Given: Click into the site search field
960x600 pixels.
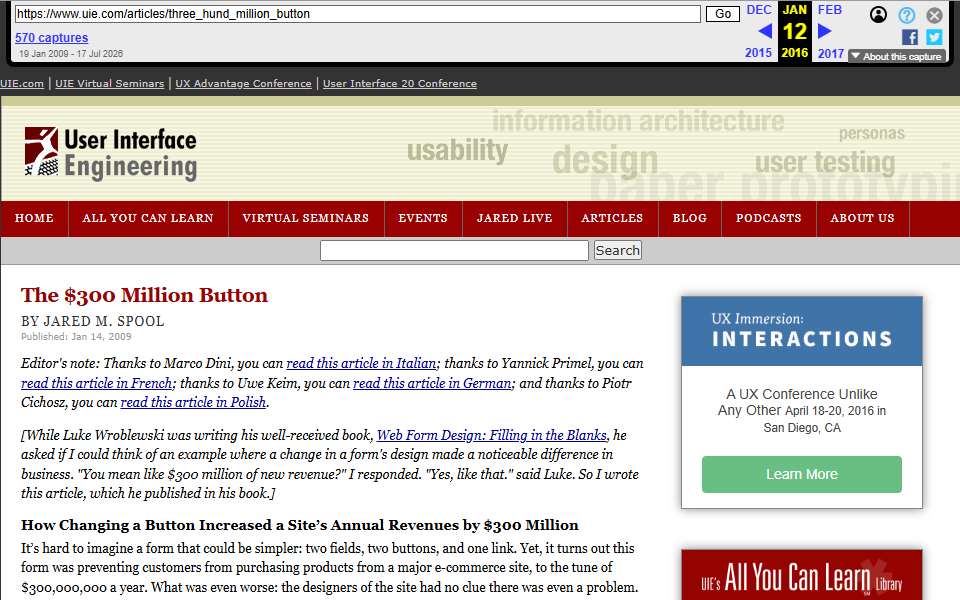Looking at the screenshot, I should click(454, 250).
